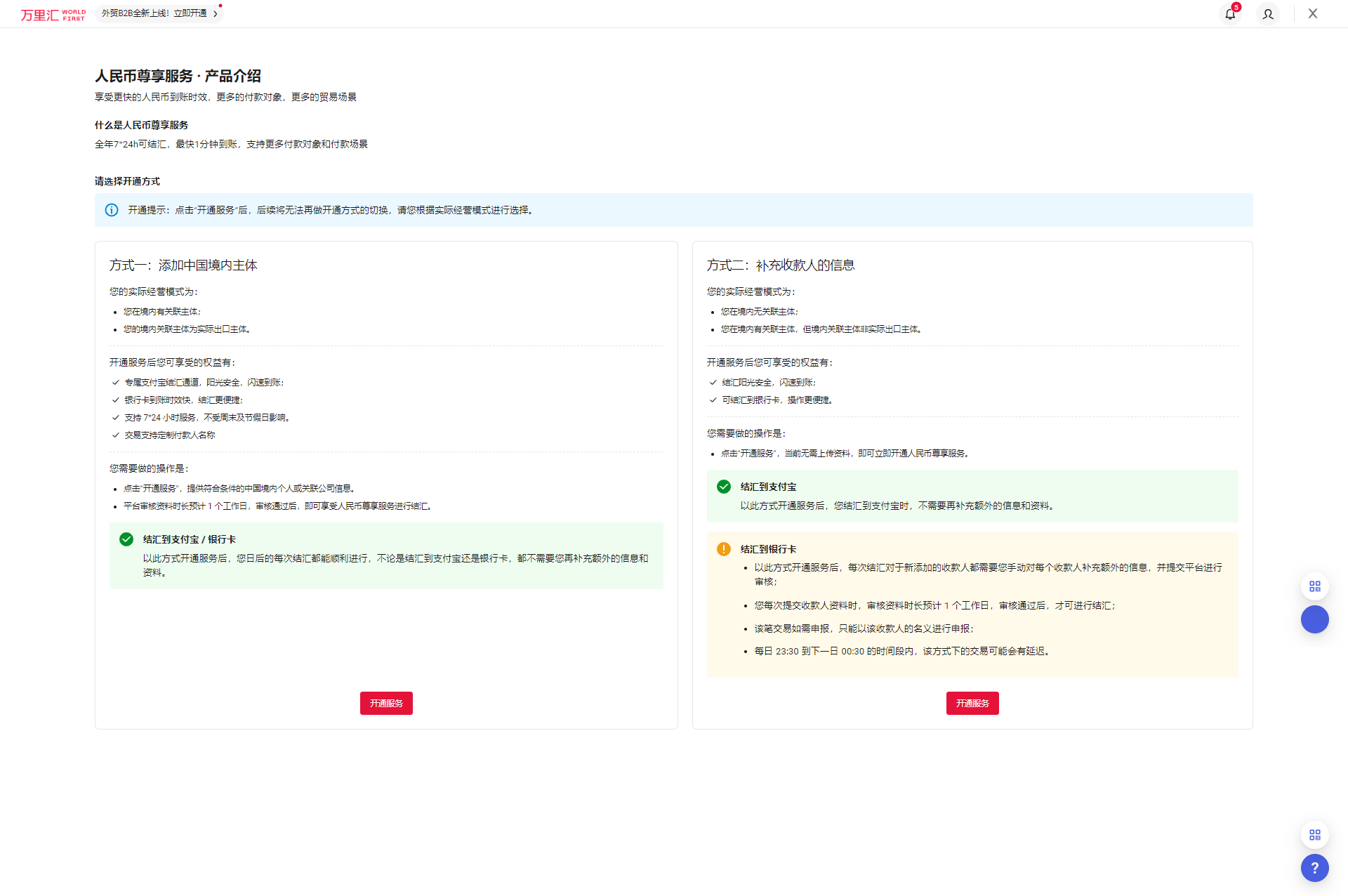Open the lower QR code floating icon
This screenshot has width=1348, height=896.
[1314, 835]
